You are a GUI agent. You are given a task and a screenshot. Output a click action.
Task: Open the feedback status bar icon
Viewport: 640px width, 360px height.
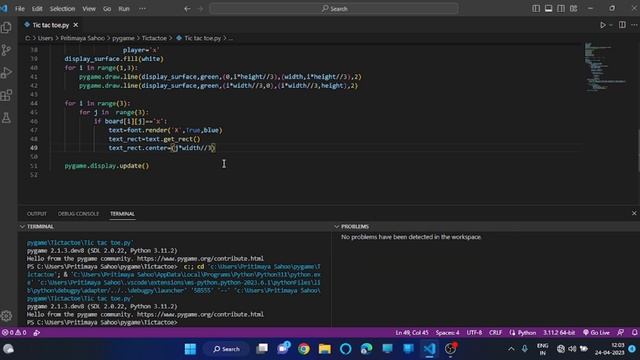click(621, 333)
